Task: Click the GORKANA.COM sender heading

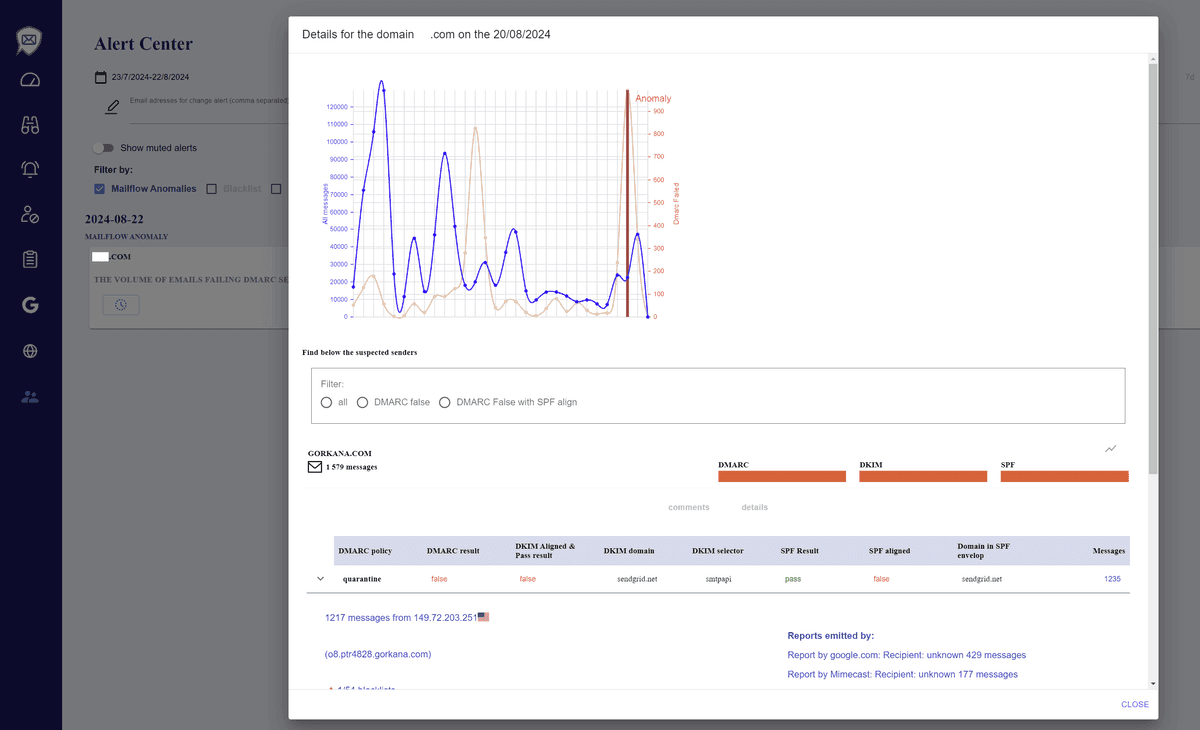Action: click(x=339, y=453)
